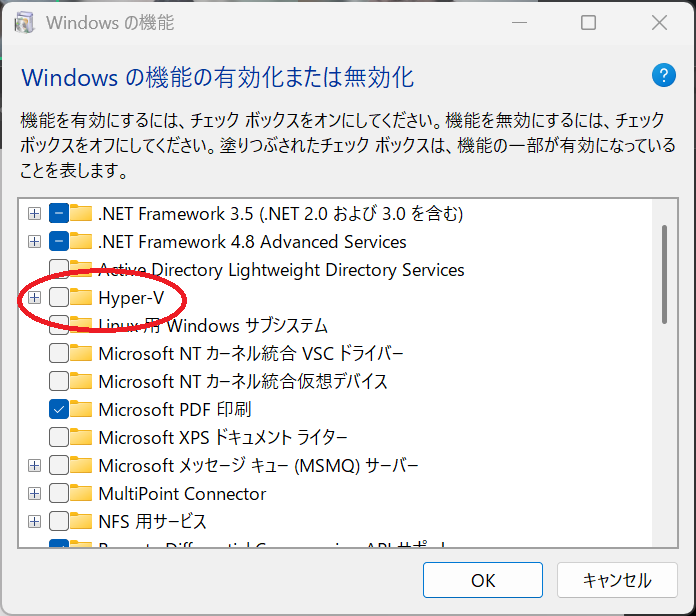Click the feature list vertical scrollbar

tap(664, 274)
